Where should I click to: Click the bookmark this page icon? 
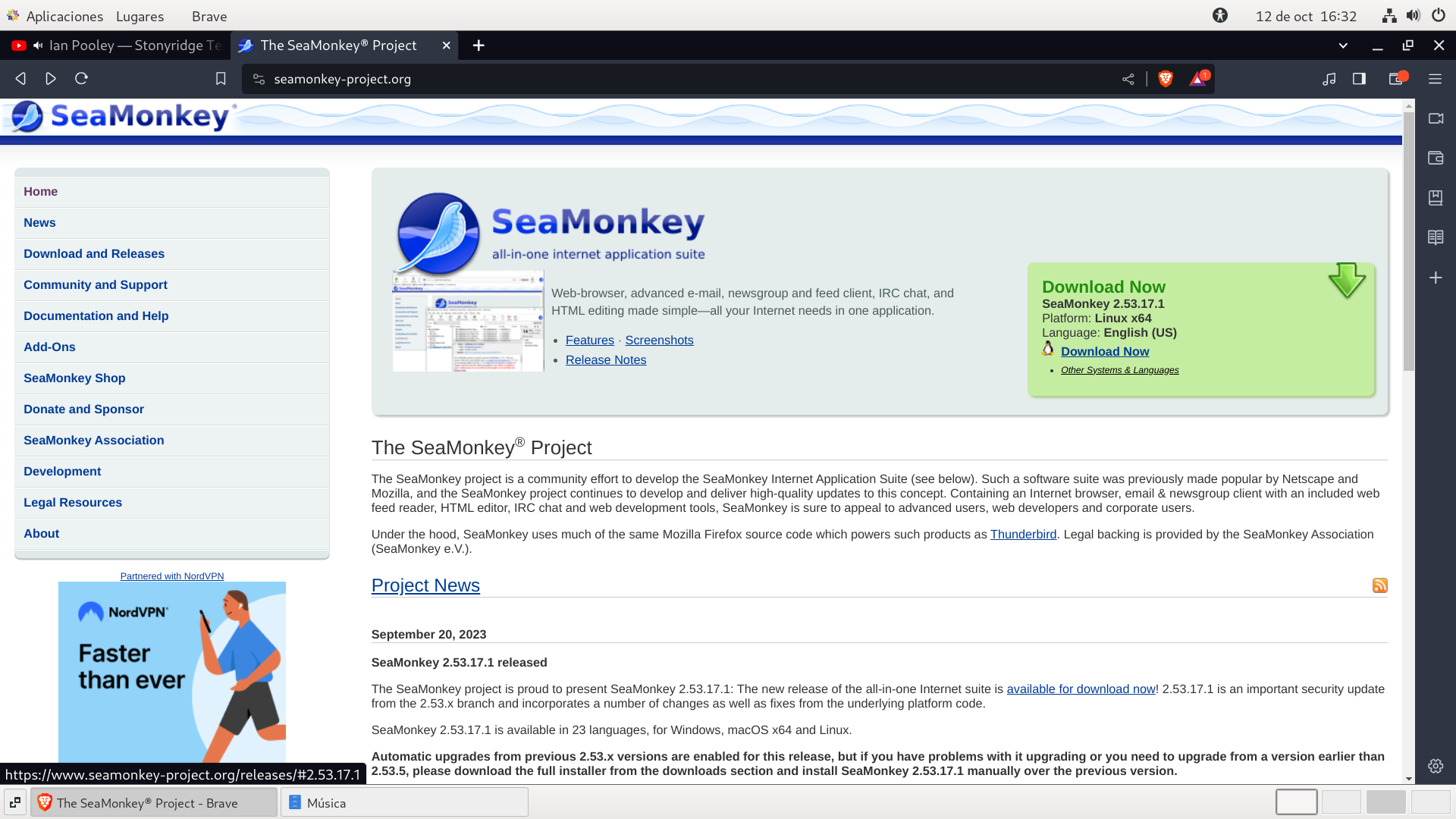221,79
